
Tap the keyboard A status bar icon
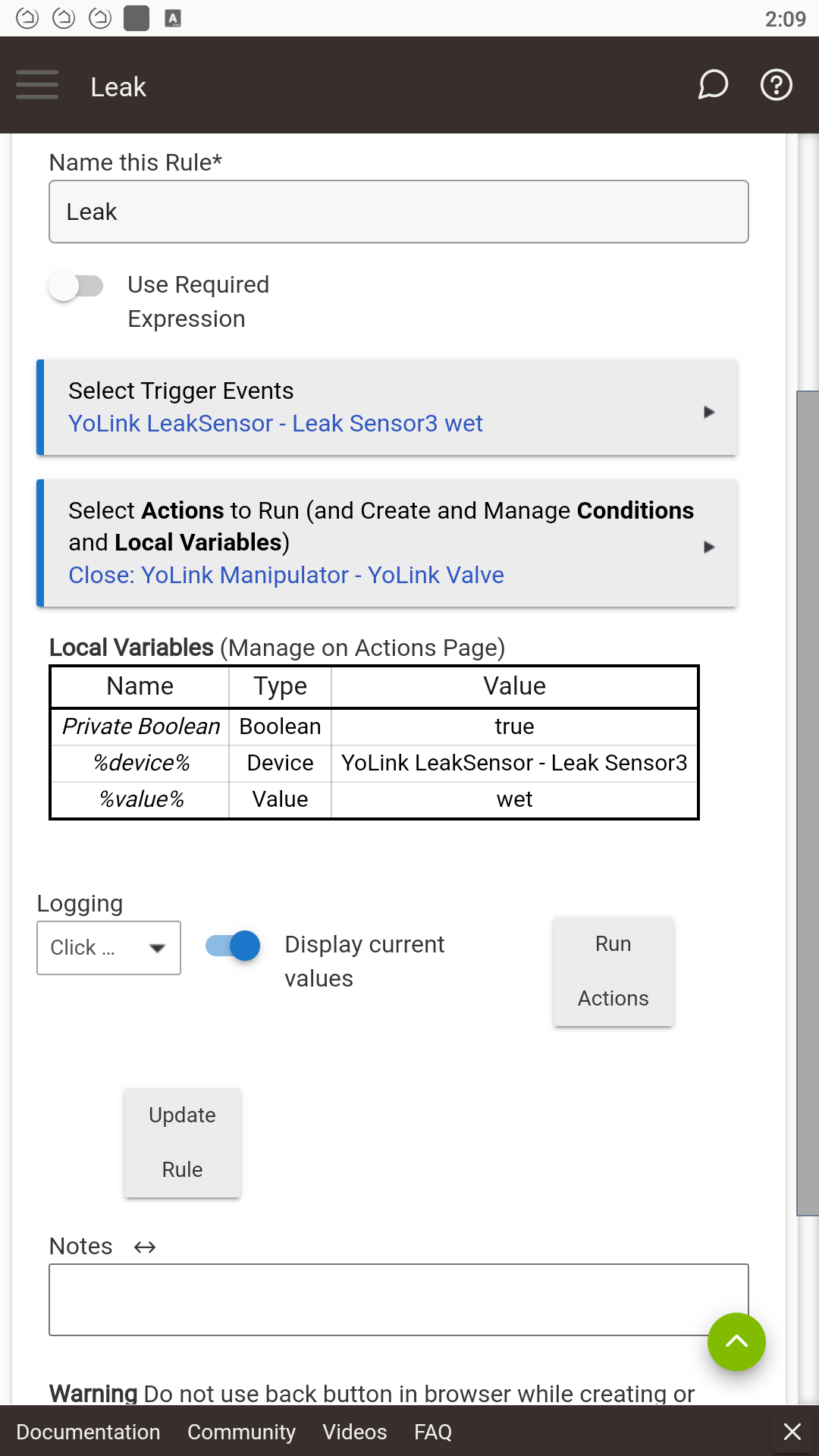pyautogui.click(x=173, y=19)
